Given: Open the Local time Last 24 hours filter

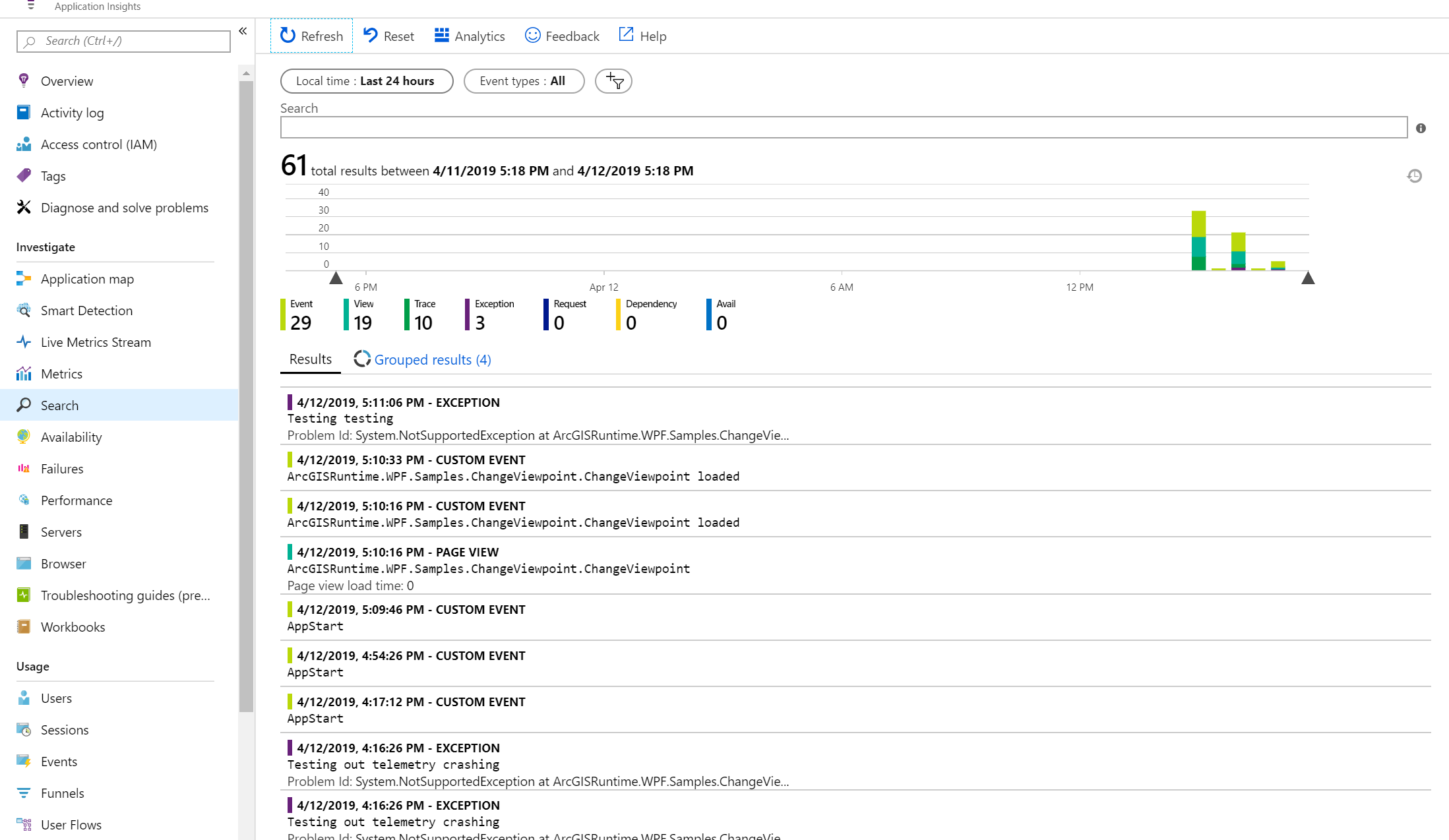Looking at the screenshot, I should click(366, 81).
